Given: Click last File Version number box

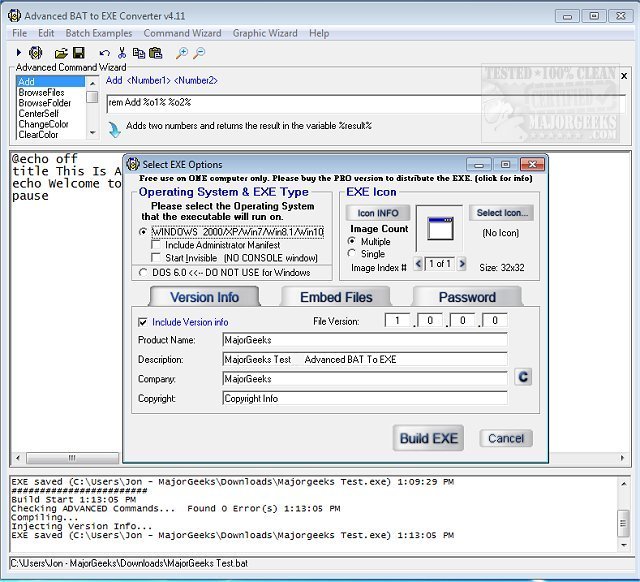Looking at the screenshot, I should 495,320.
